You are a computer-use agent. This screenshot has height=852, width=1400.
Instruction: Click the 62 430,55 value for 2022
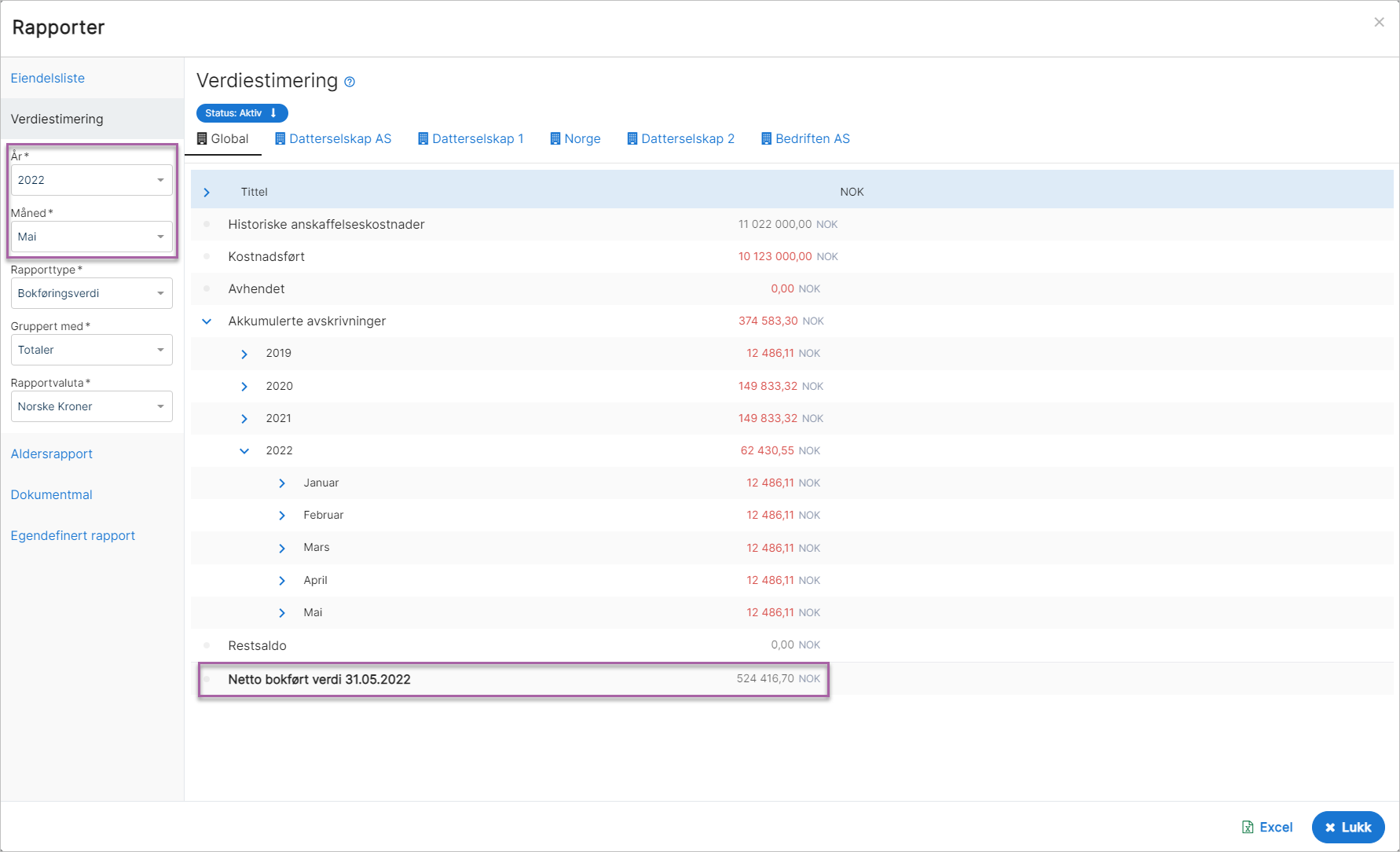pyautogui.click(x=767, y=450)
